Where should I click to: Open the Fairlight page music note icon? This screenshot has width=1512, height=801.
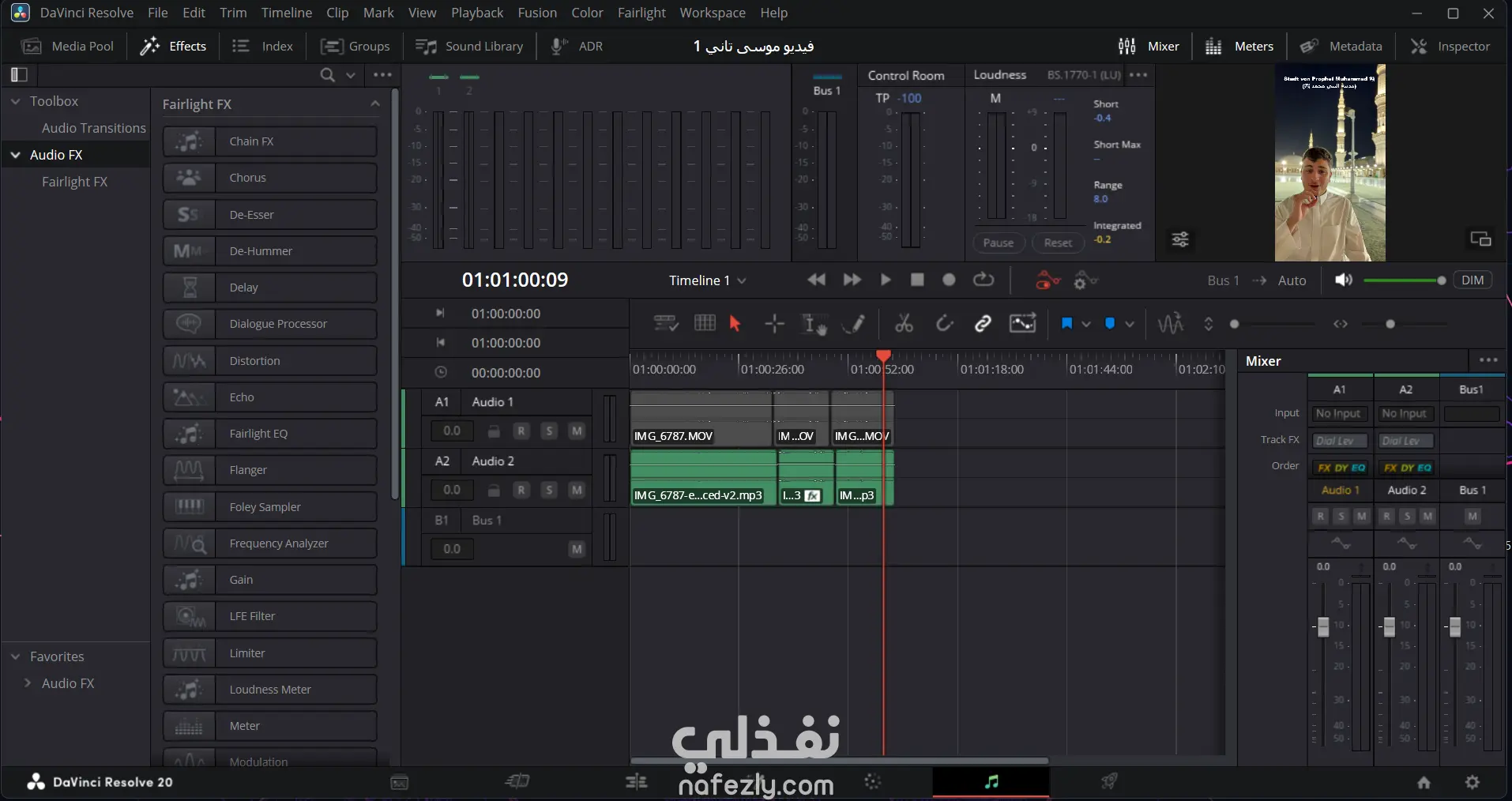click(991, 782)
